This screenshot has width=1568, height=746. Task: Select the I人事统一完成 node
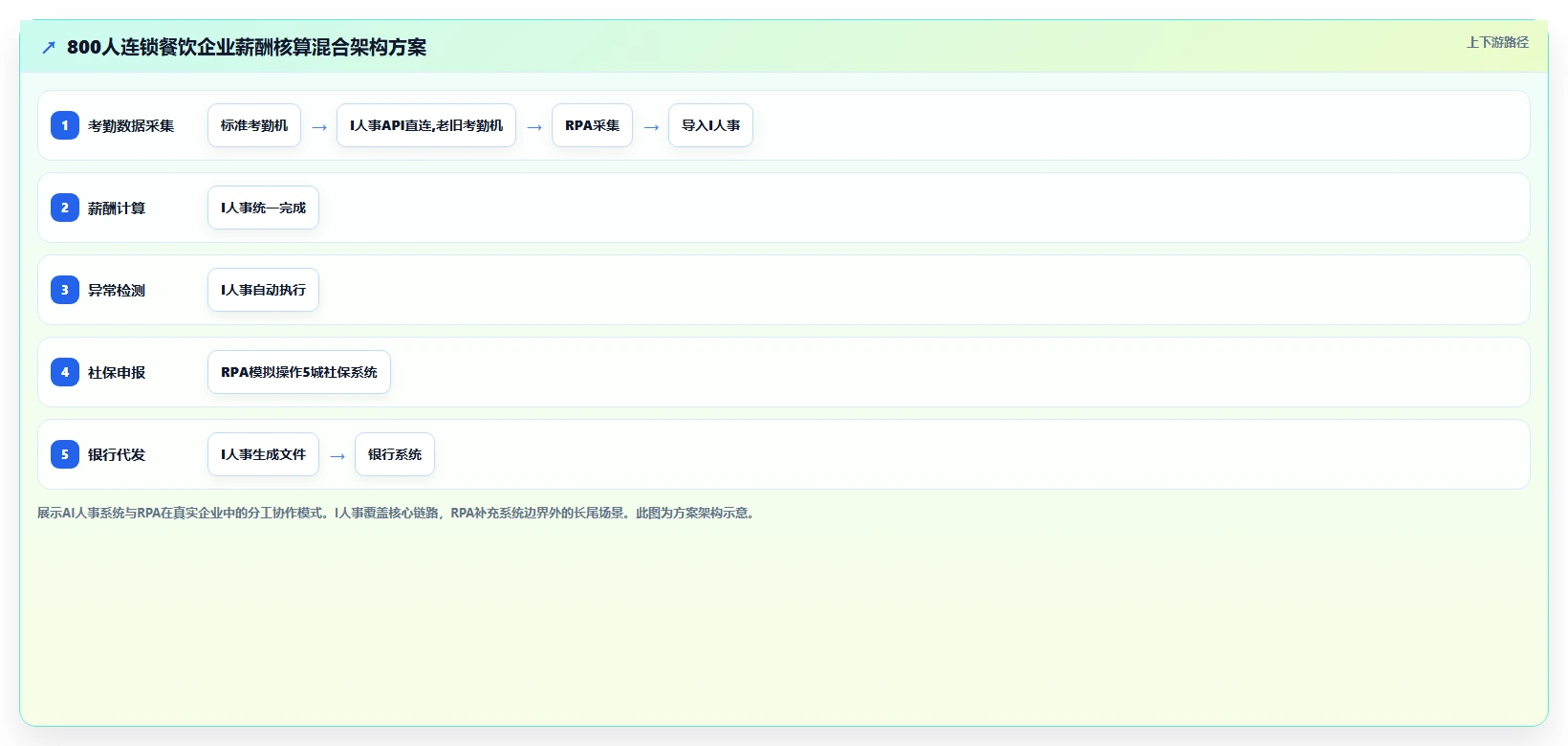263,208
